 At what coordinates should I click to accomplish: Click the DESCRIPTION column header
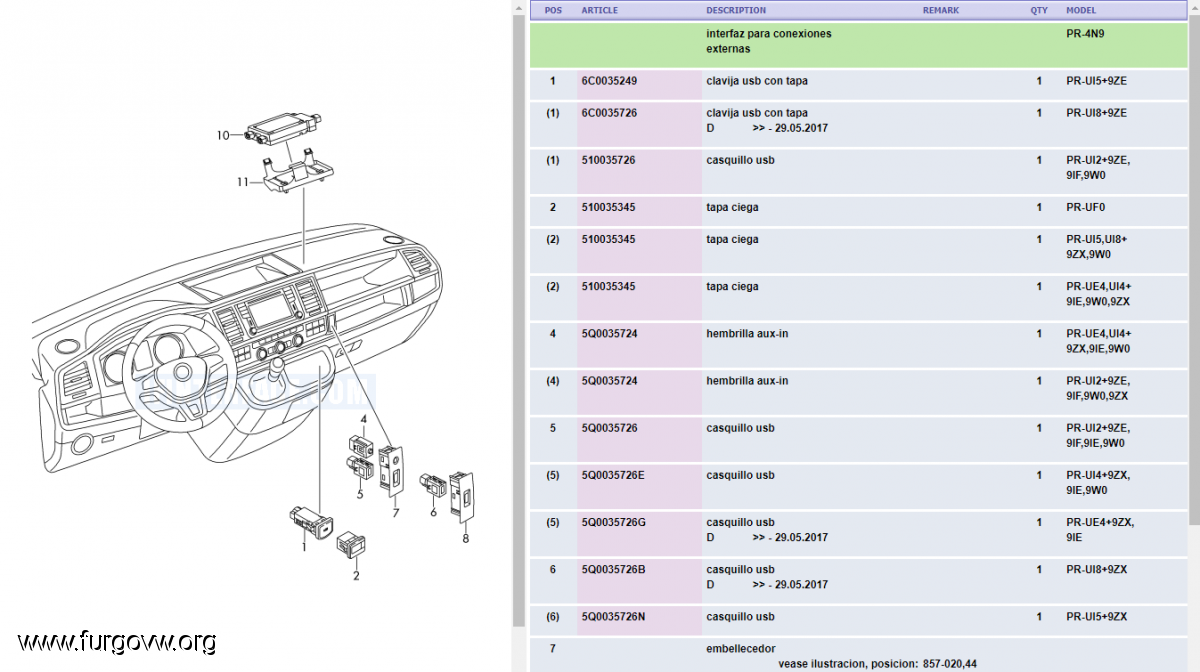[736, 10]
